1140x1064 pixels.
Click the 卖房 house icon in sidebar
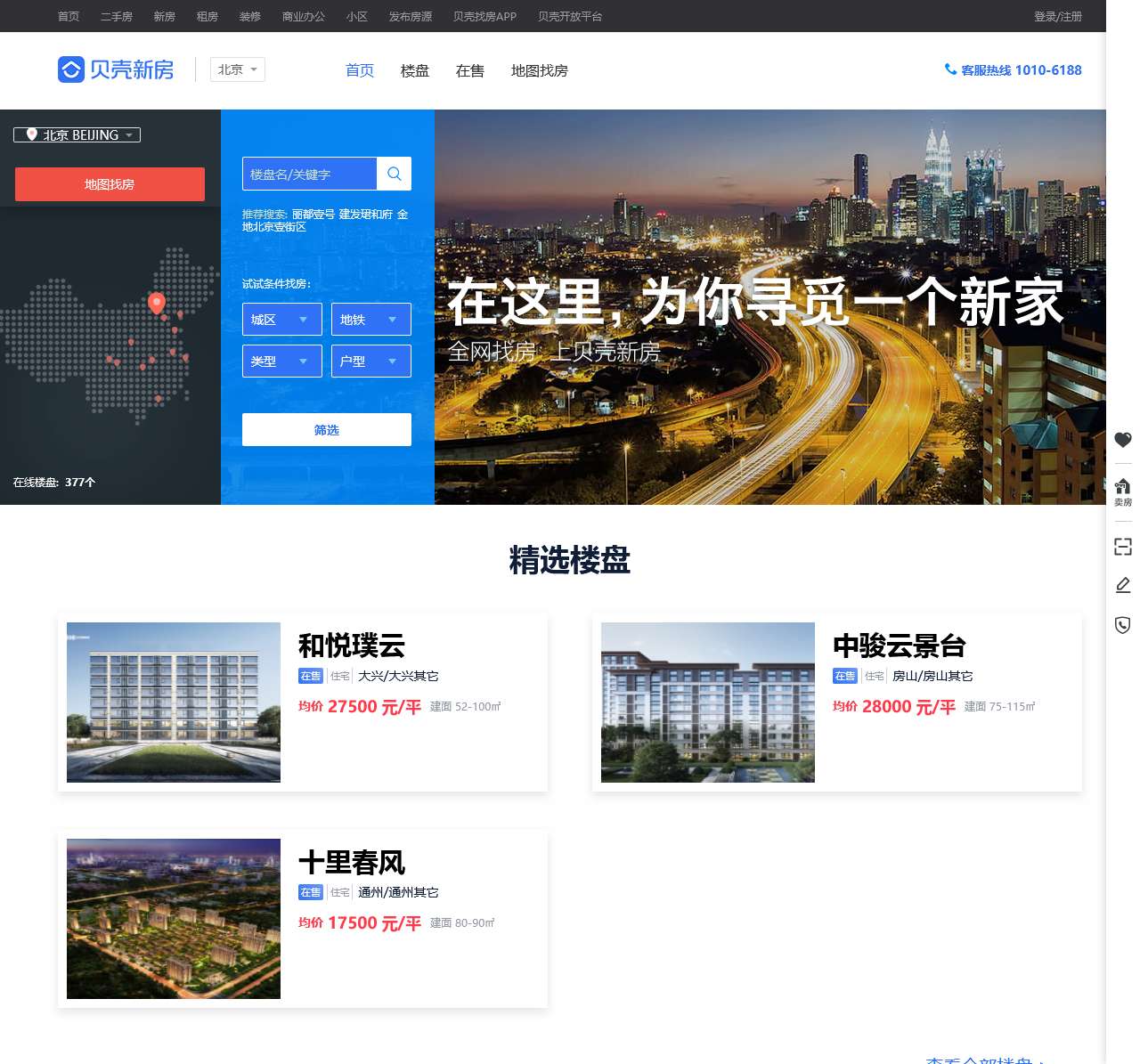[x=1122, y=491]
